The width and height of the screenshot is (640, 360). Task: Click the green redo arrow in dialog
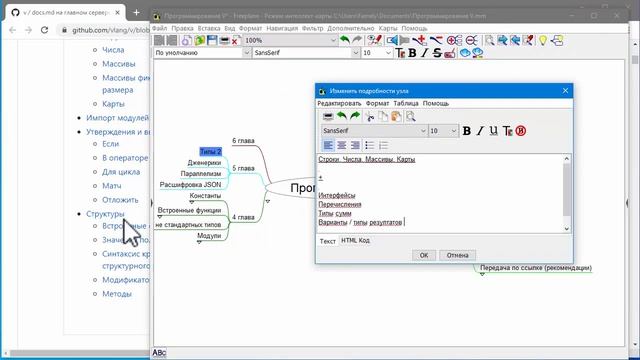355,116
